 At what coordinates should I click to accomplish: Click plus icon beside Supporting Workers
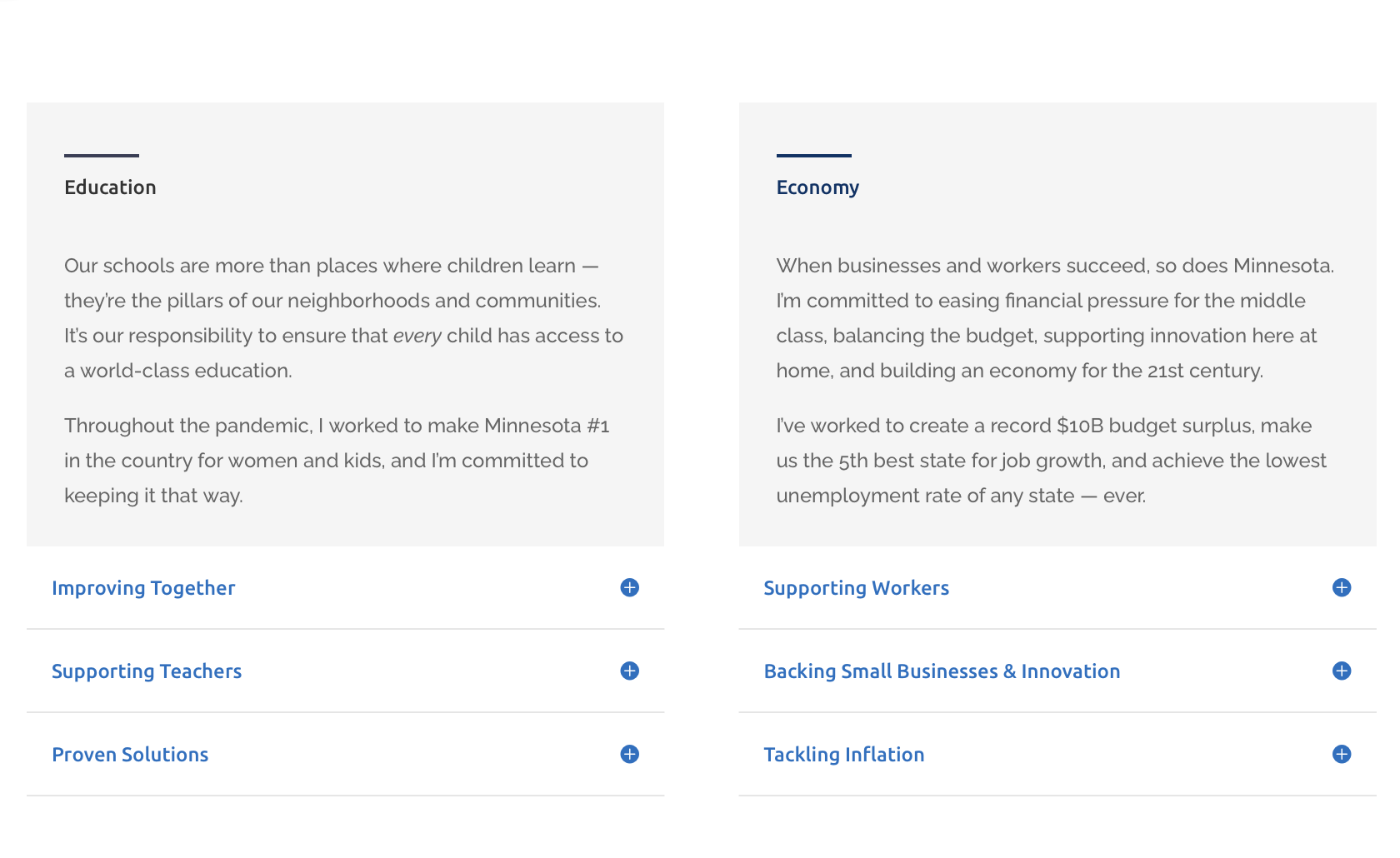(x=1342, y=588)
